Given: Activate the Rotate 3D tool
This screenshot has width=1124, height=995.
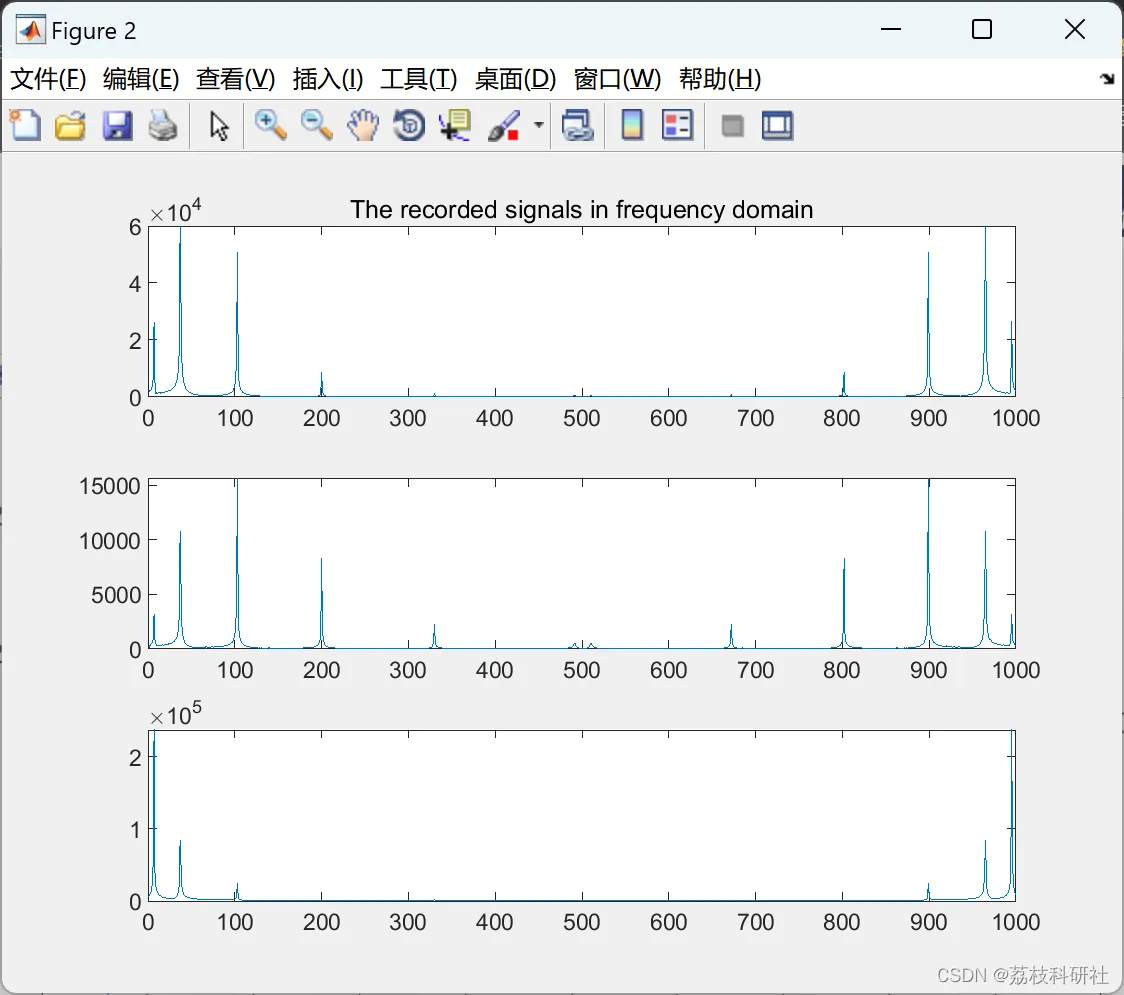Looking at the screenshot, I should click(409, 125).
